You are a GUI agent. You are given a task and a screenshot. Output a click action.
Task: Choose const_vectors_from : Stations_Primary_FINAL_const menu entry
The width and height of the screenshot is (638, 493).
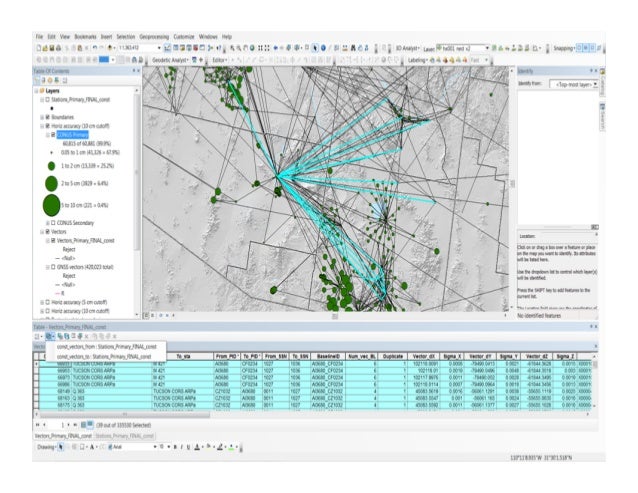107,347
